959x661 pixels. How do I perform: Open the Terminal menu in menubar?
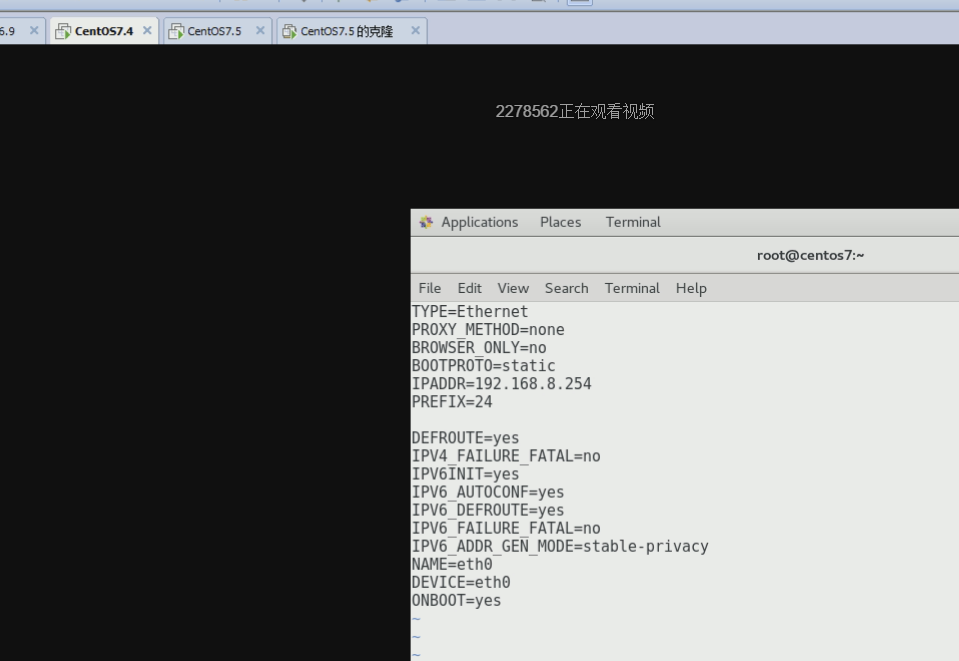pos(632,288)
